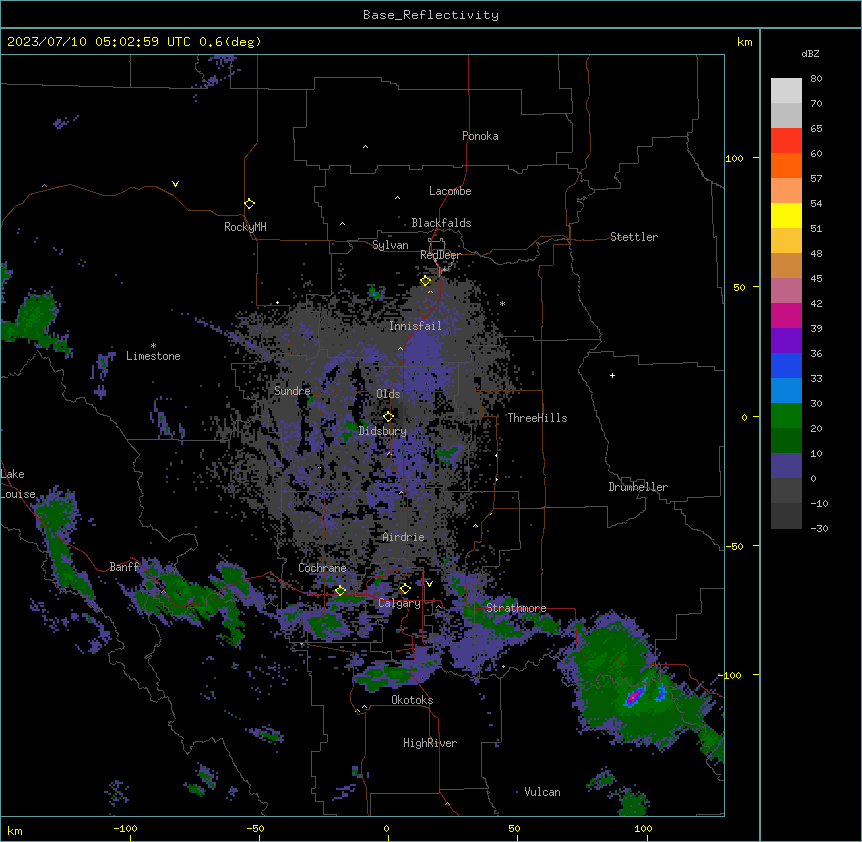Image resolution: width=862 pixels, height=842 pixels.
Task: Click the yellow diamond marker below RedDeer
Action: tap(426, 281)
